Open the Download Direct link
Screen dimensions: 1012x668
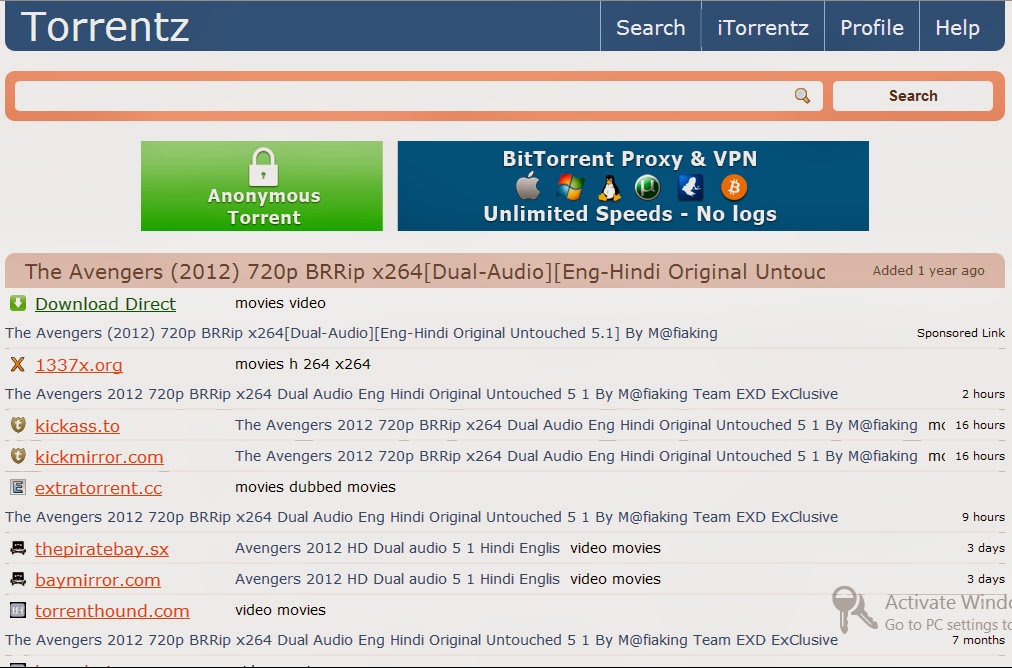pyautogui.click(x=105, y=303)
